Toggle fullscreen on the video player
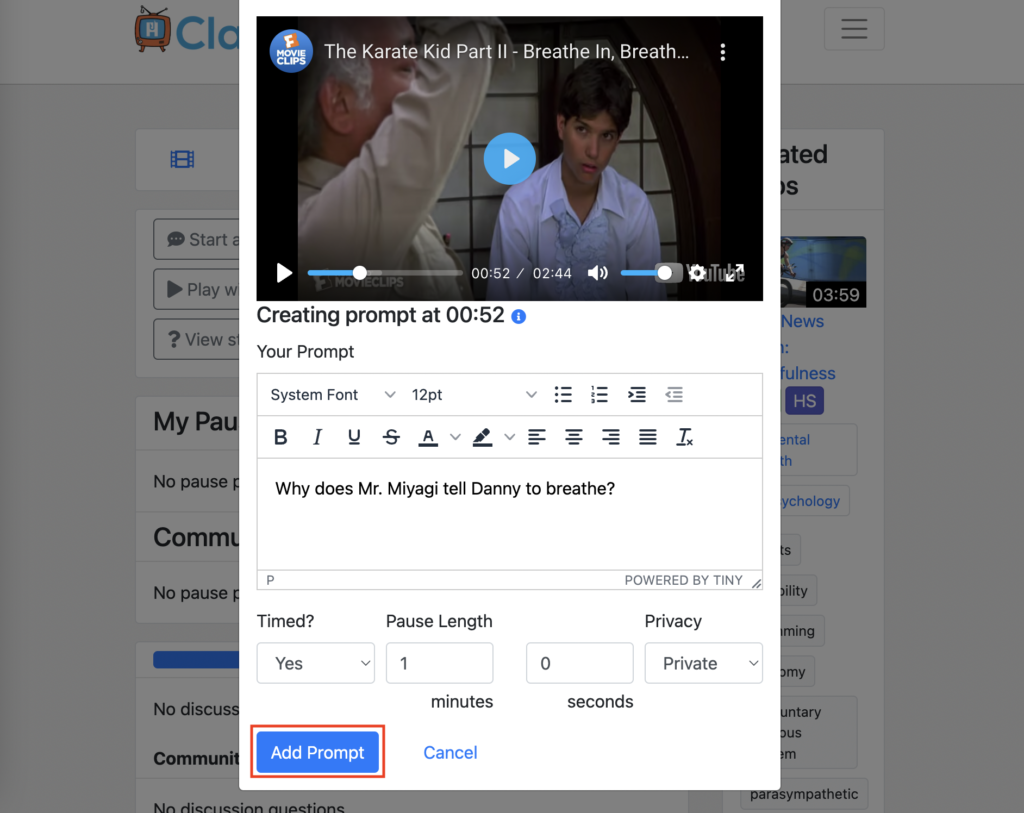This screenshot has width=1024, height=813. pyautogui.click(x=735, y=273)
